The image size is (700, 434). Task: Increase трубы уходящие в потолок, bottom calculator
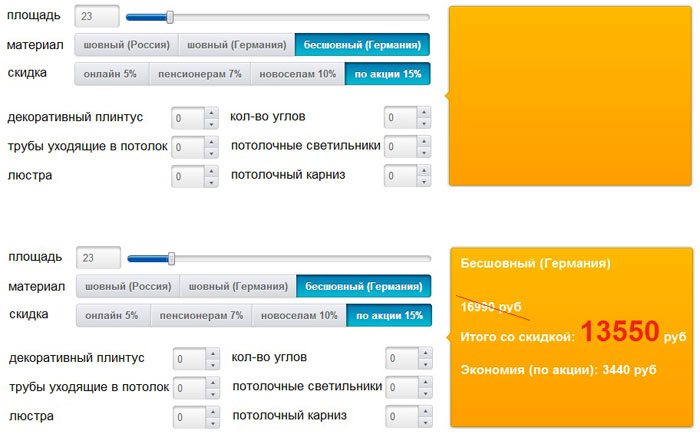(212, 382)
